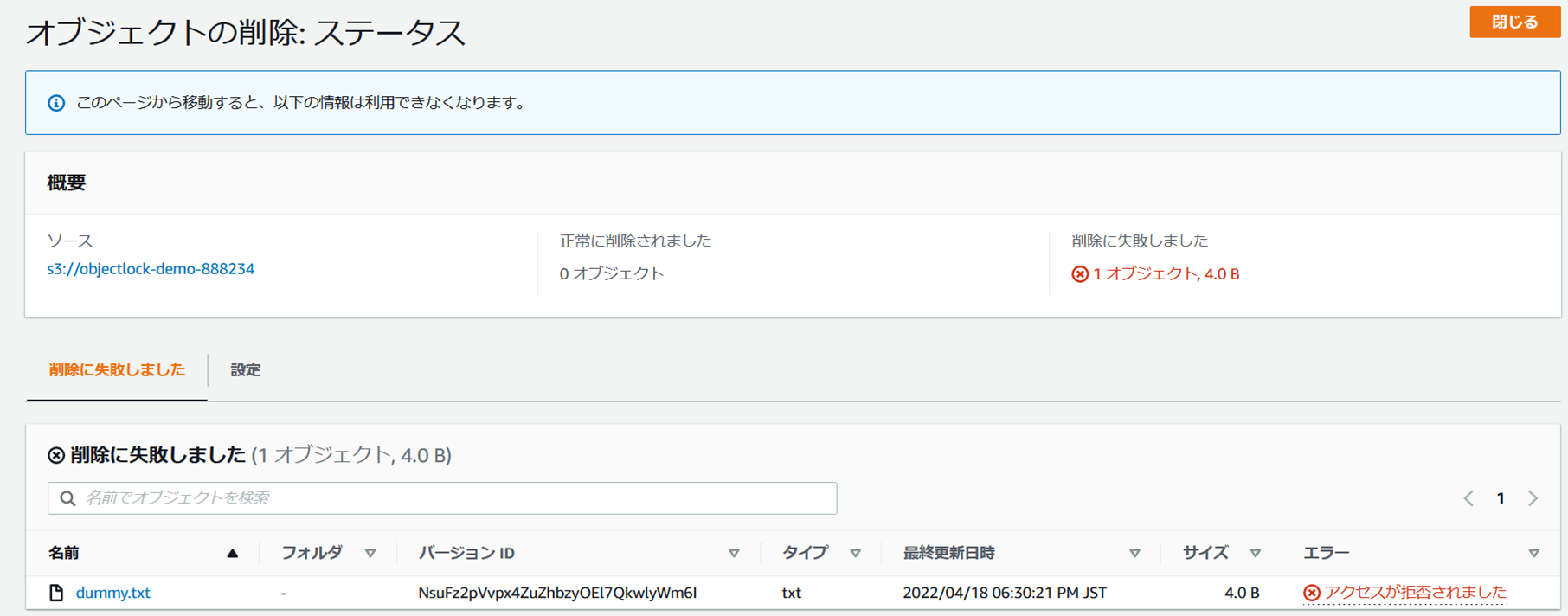Viewport: 1568px width, 616px height.
Task: Click the txt type cell
Action: [791, 593]
